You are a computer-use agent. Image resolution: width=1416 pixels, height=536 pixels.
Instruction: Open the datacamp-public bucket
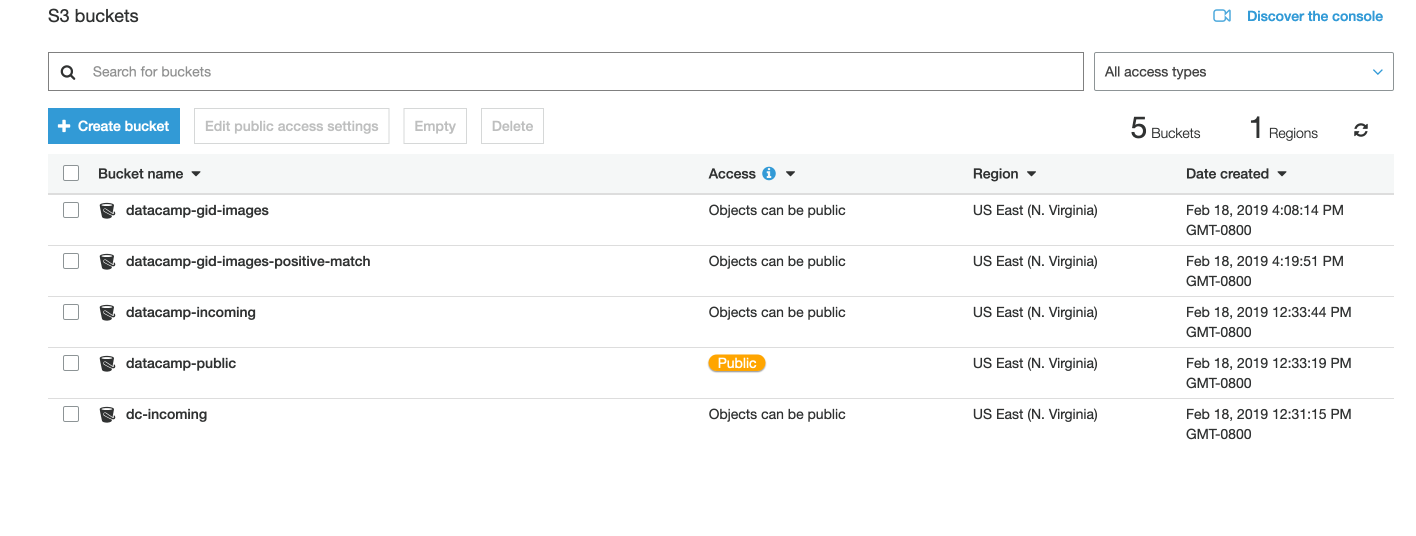coord(181,363)
